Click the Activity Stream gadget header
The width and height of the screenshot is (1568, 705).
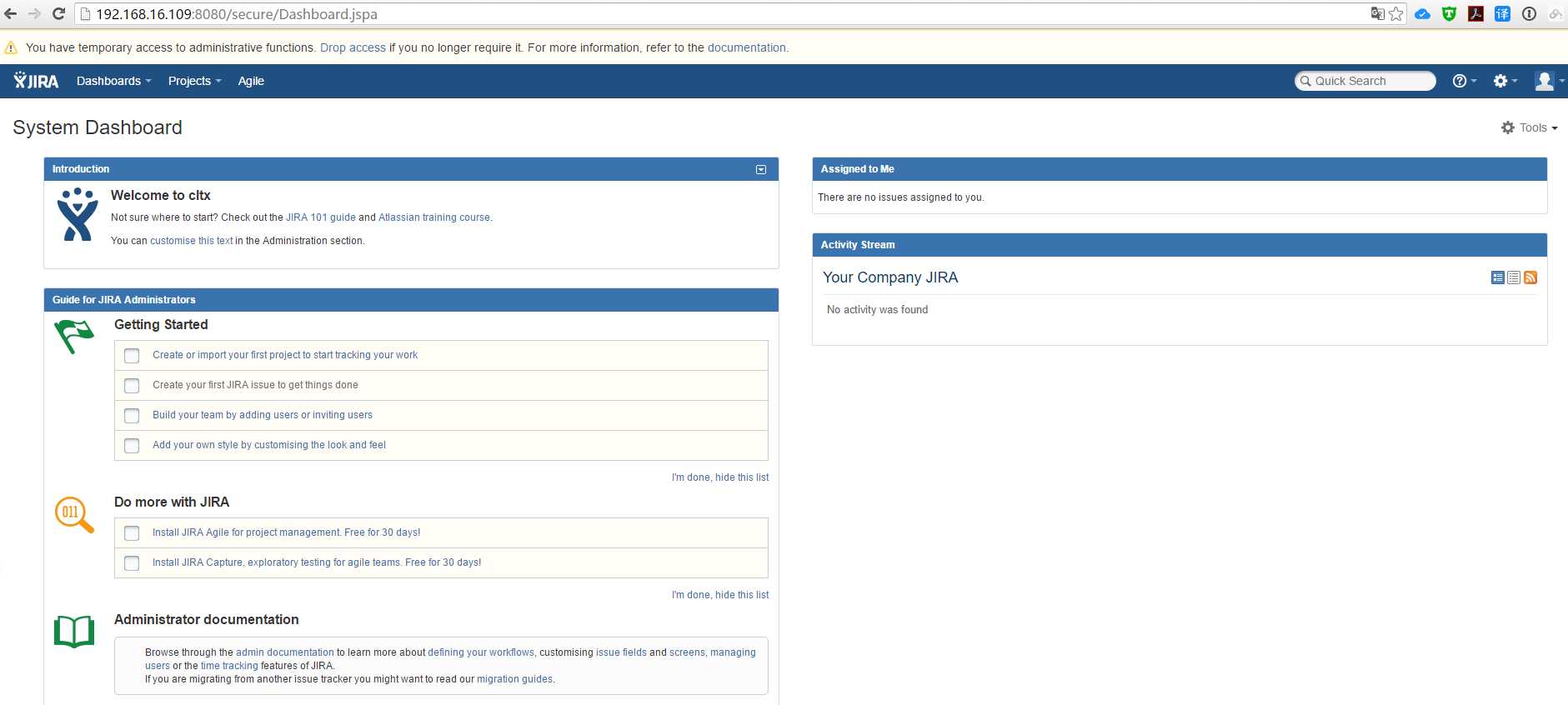point(1180,245)
